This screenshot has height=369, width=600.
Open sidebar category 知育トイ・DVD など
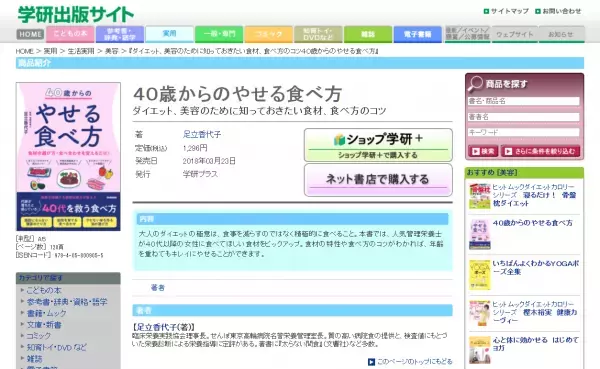click(x=57, y=348)
